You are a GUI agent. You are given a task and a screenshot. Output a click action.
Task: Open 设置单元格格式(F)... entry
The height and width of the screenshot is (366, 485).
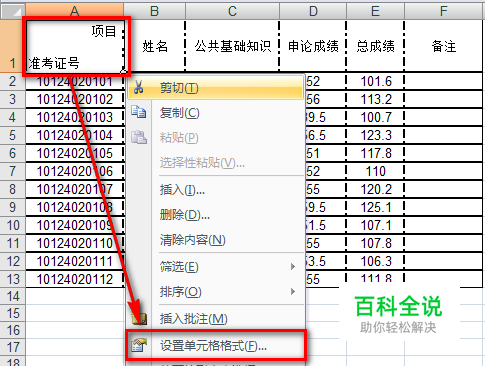coord(216,346)
